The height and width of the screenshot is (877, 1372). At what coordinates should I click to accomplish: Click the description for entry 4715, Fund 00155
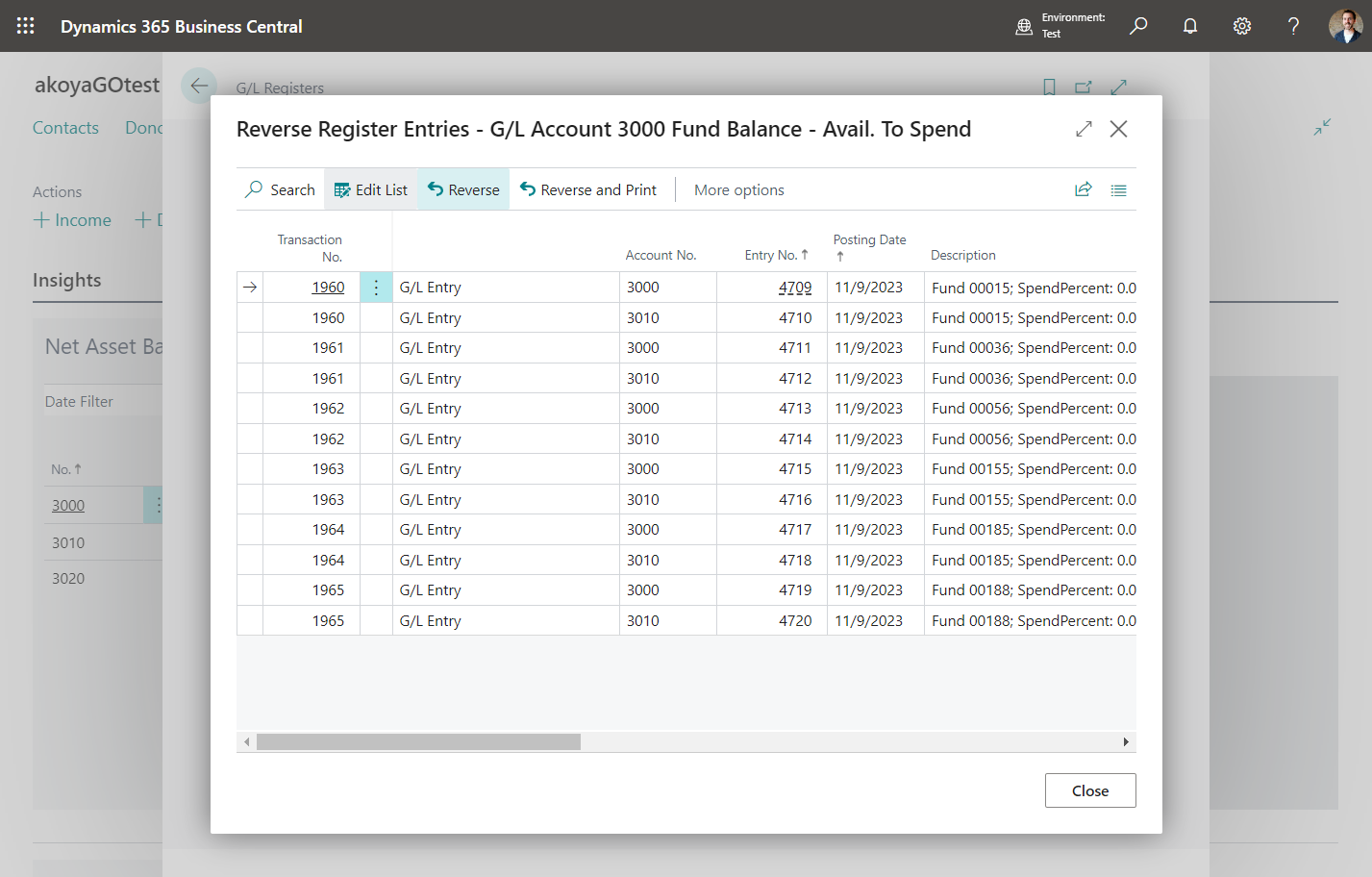click(x=1031, y=469)
